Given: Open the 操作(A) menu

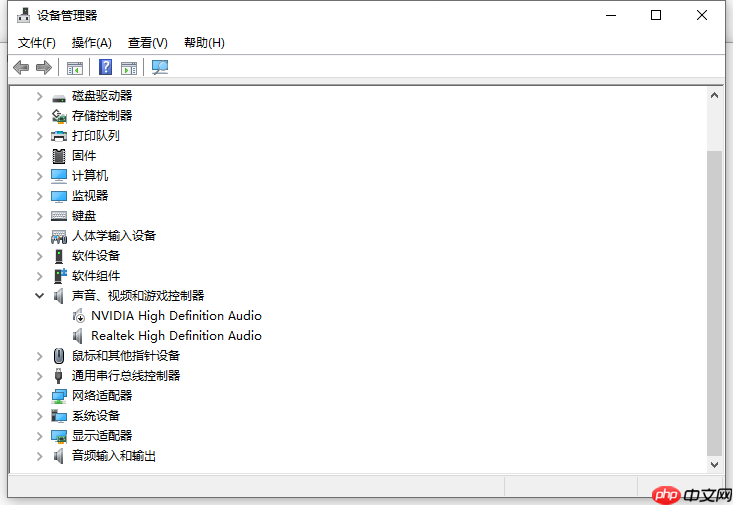Looking at the screenshot, I should (92, 43).
